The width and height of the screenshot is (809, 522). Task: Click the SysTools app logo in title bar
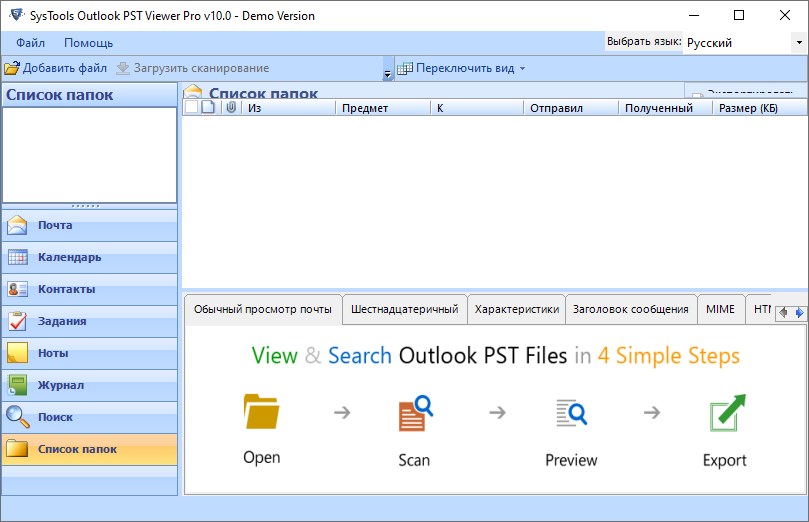coord(17,15)
